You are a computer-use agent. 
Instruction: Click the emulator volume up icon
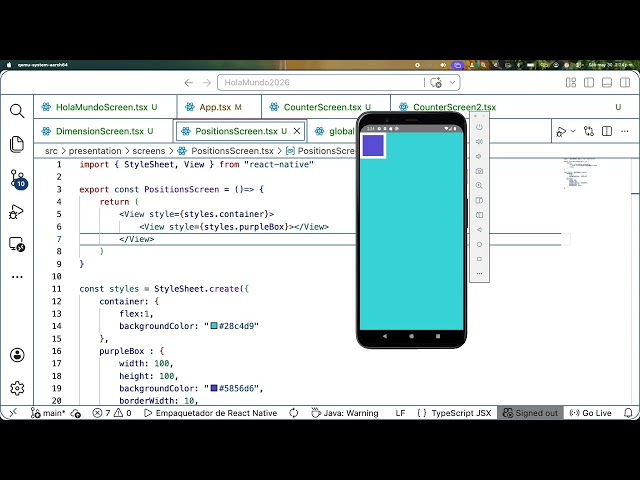coord(479,142)
